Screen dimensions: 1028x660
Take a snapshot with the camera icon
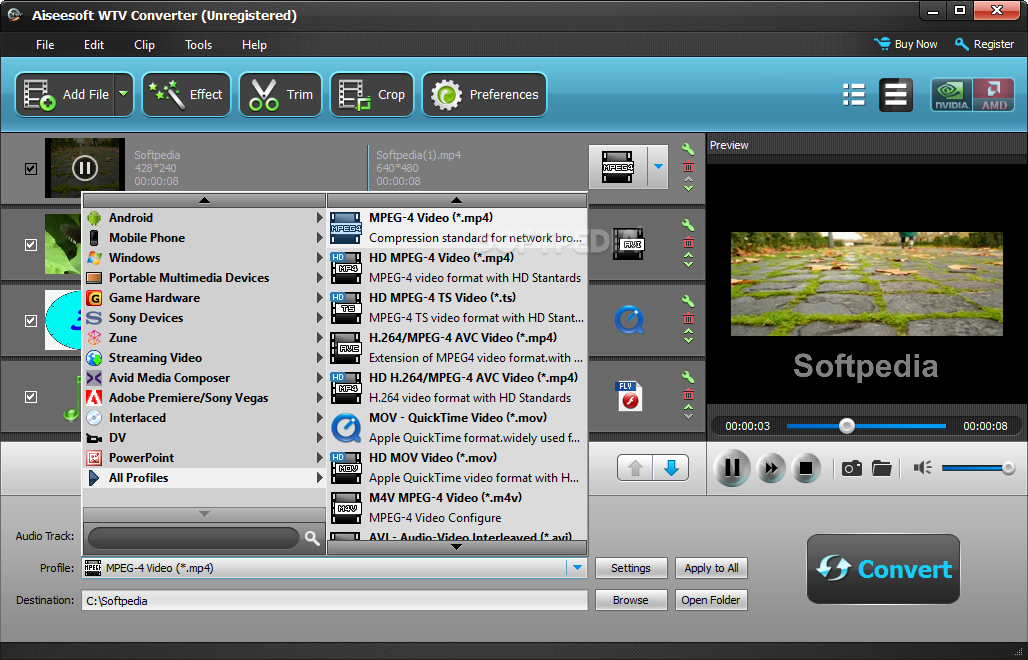pyautogui.click(x=852, y=468)
